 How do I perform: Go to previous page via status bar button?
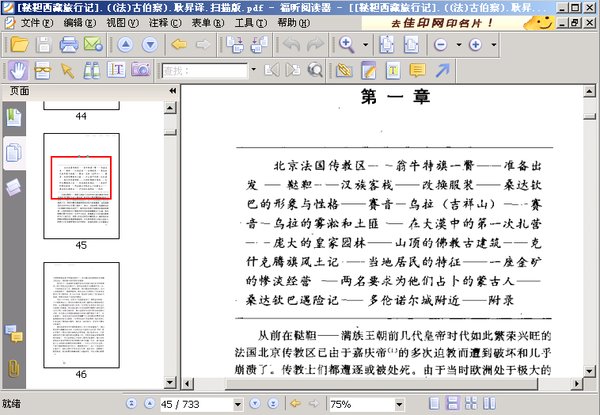[x=150, y=404]
